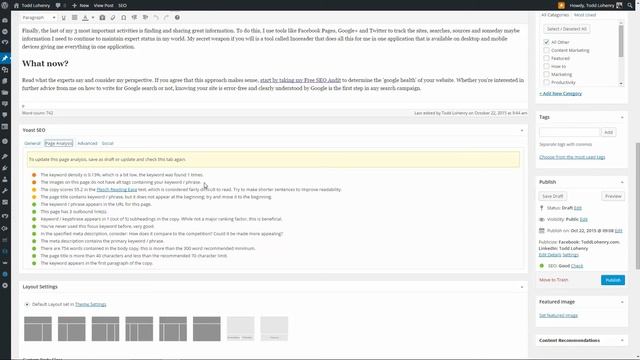Click the Set featured image link
This screenshot has height=360, width=640.
[558, 316]
